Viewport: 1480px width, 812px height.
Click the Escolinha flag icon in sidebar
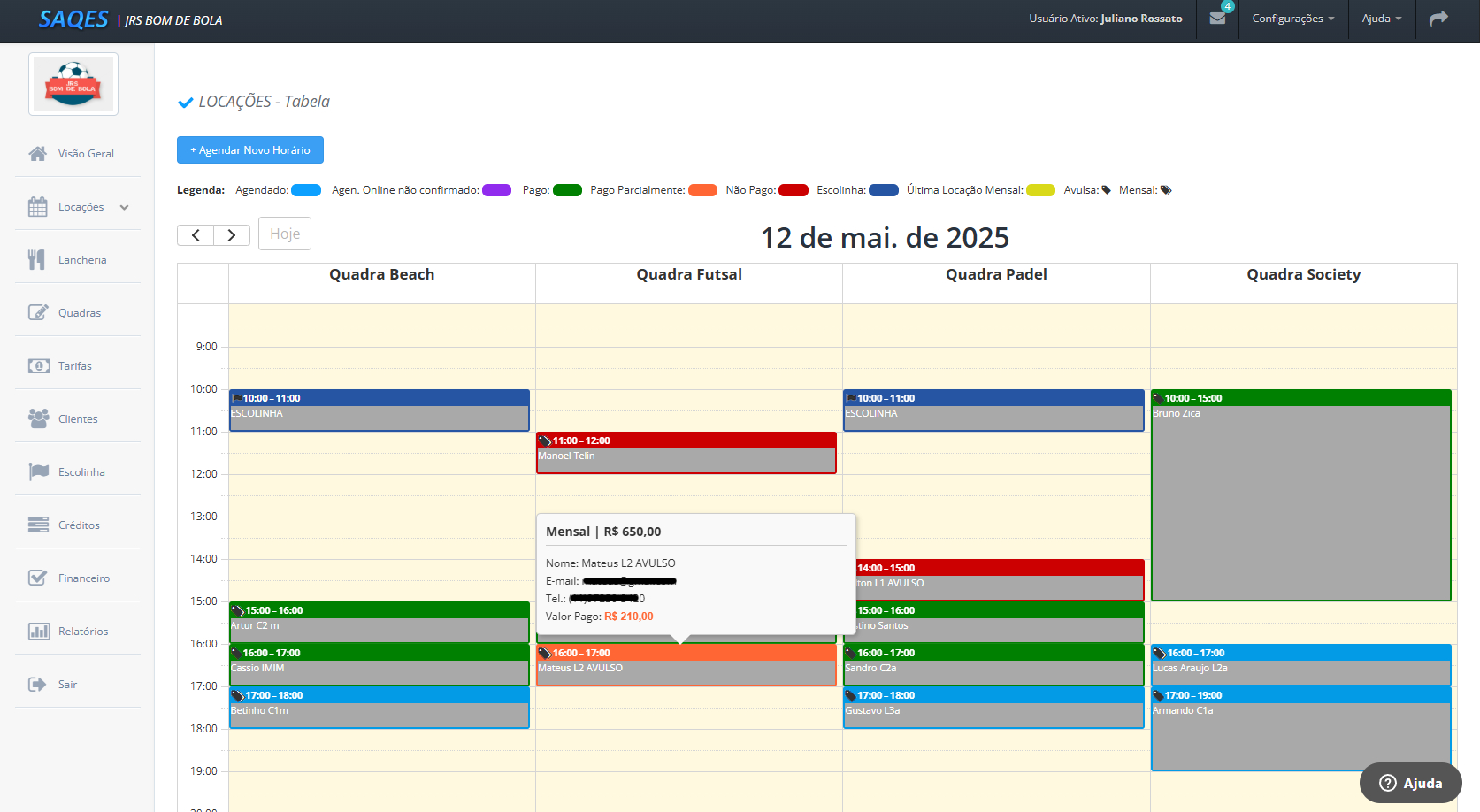point(38,472)
